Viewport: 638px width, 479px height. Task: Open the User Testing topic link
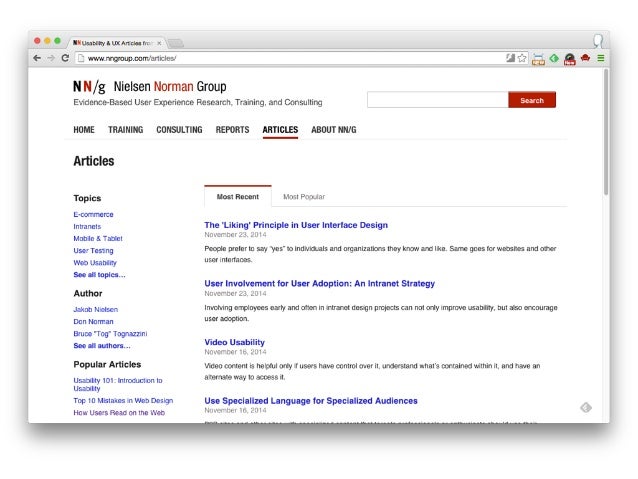click(x=93, y=251)
